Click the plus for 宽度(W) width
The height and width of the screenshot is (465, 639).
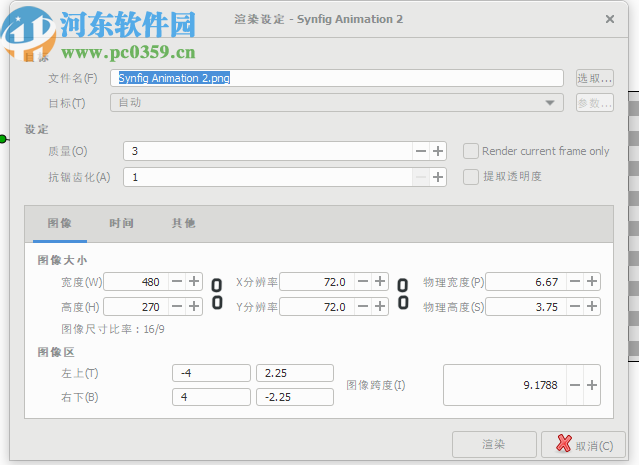(x=194, y=282)
